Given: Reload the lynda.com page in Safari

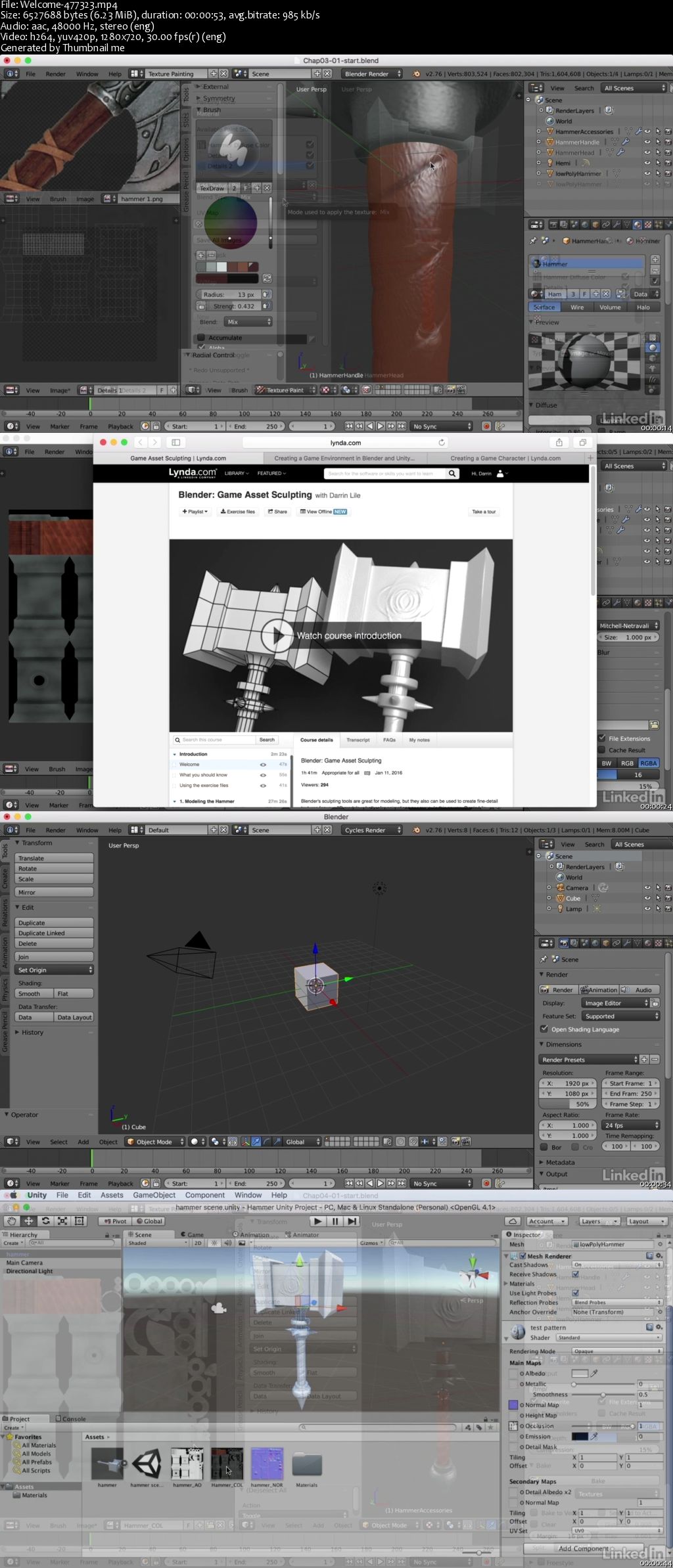Looking at the screenshot, I should click(x=442, y=443).
